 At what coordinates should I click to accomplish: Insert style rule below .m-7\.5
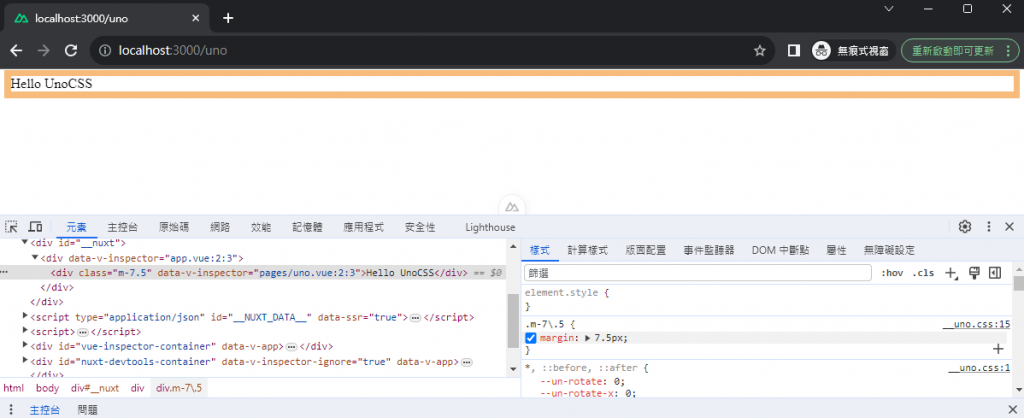pos(998,349)
